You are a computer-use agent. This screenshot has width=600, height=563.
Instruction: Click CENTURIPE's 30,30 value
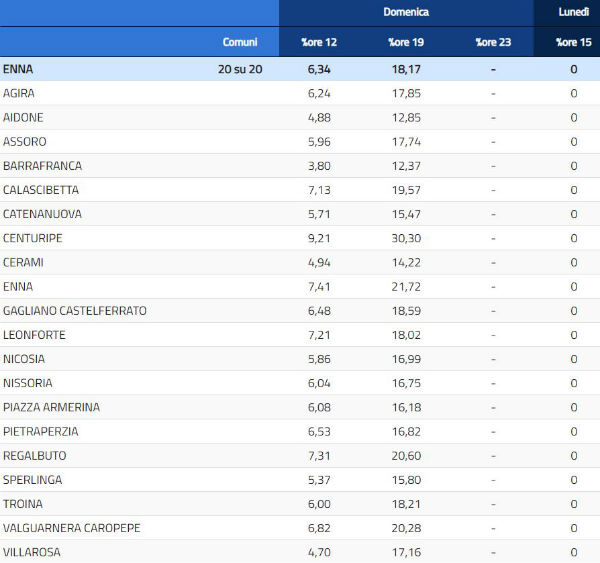click(406, 238)
